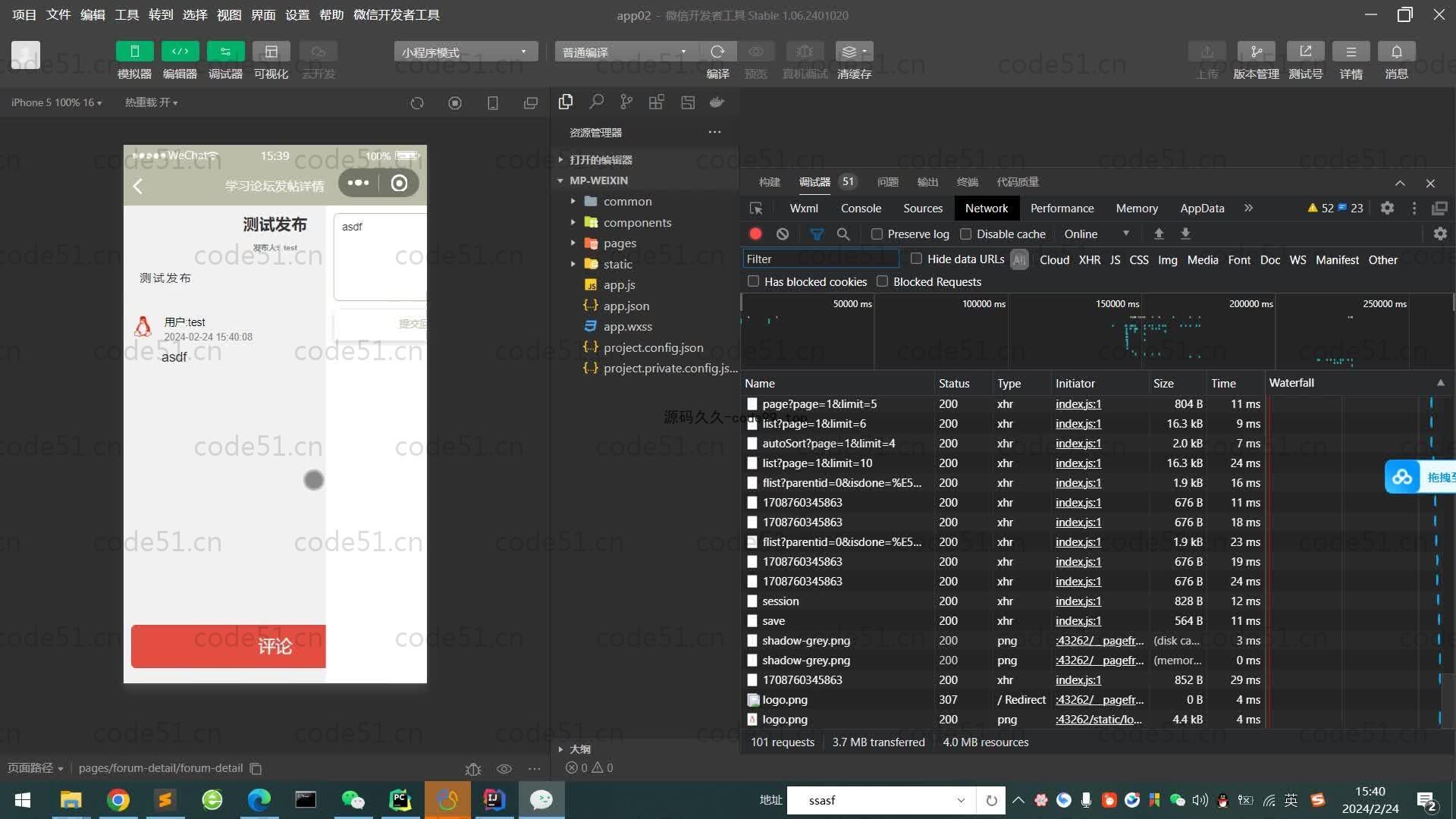This screenshot has height=819, width=1456.
Task: Toggle the eye preview icon in status bar
Action: pos(504,769)
